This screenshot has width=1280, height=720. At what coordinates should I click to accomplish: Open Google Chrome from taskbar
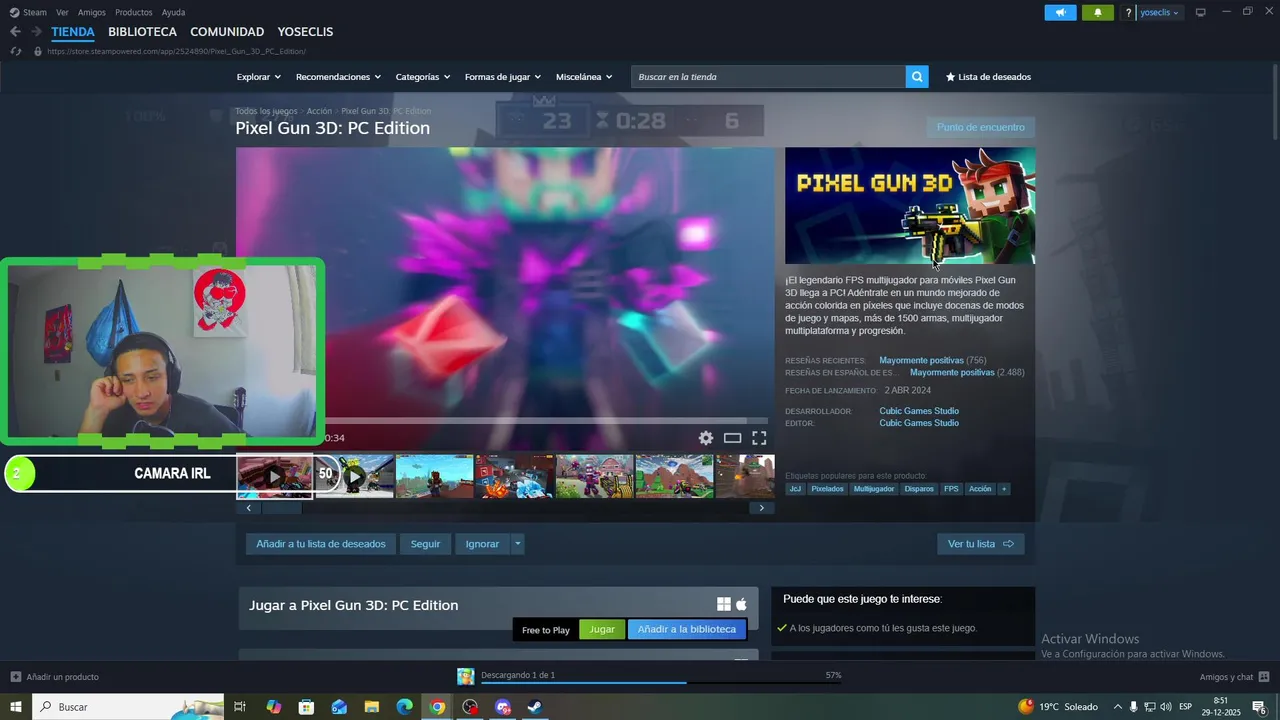point(437,707)
